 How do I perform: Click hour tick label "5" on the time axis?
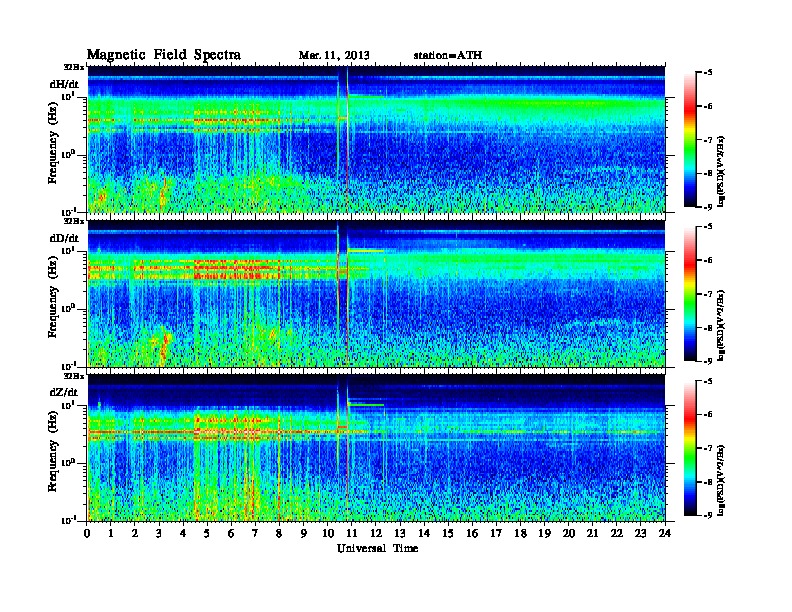tap(207, 533)
